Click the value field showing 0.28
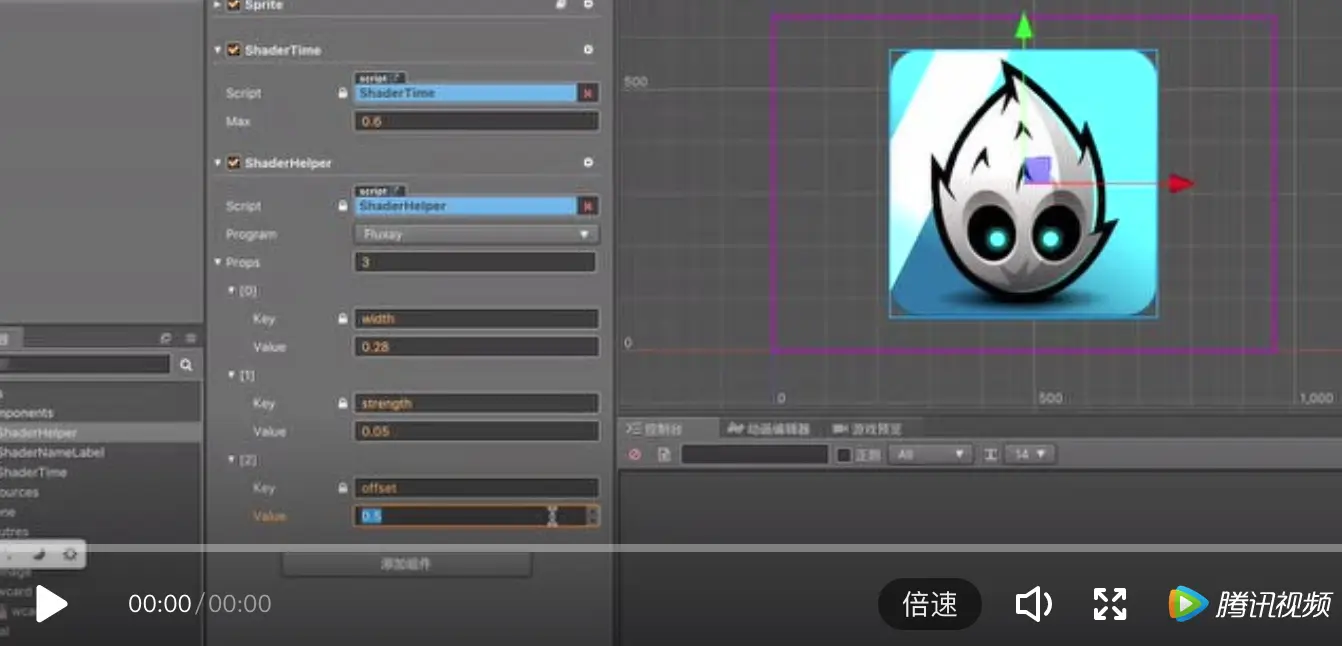Image resolution: width=1342 pixels, height=646 pixels. 476,347
